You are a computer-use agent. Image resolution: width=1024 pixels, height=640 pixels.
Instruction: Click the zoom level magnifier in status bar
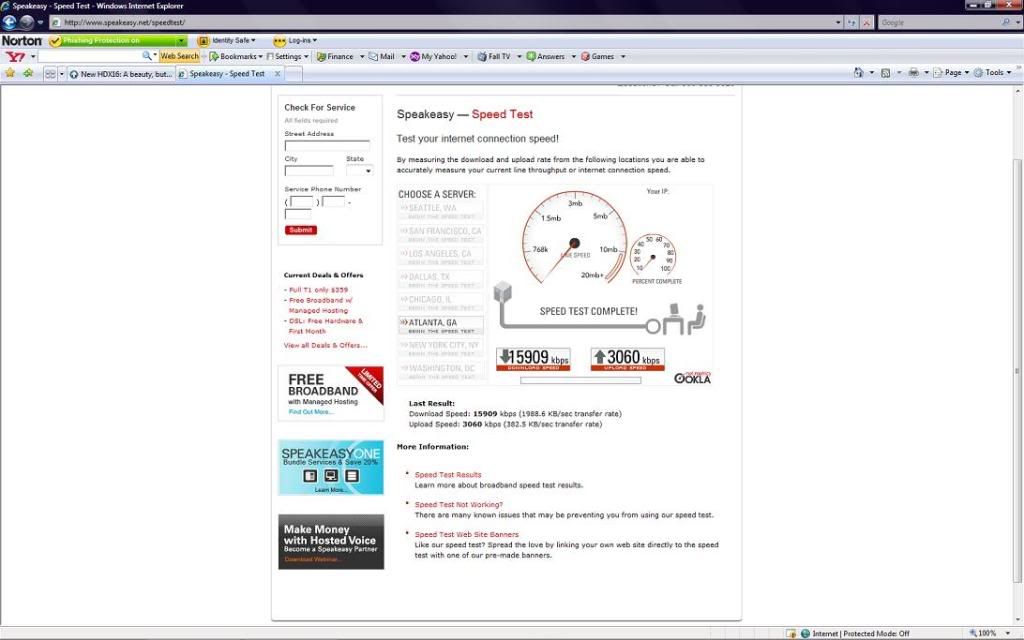(973, 633)
